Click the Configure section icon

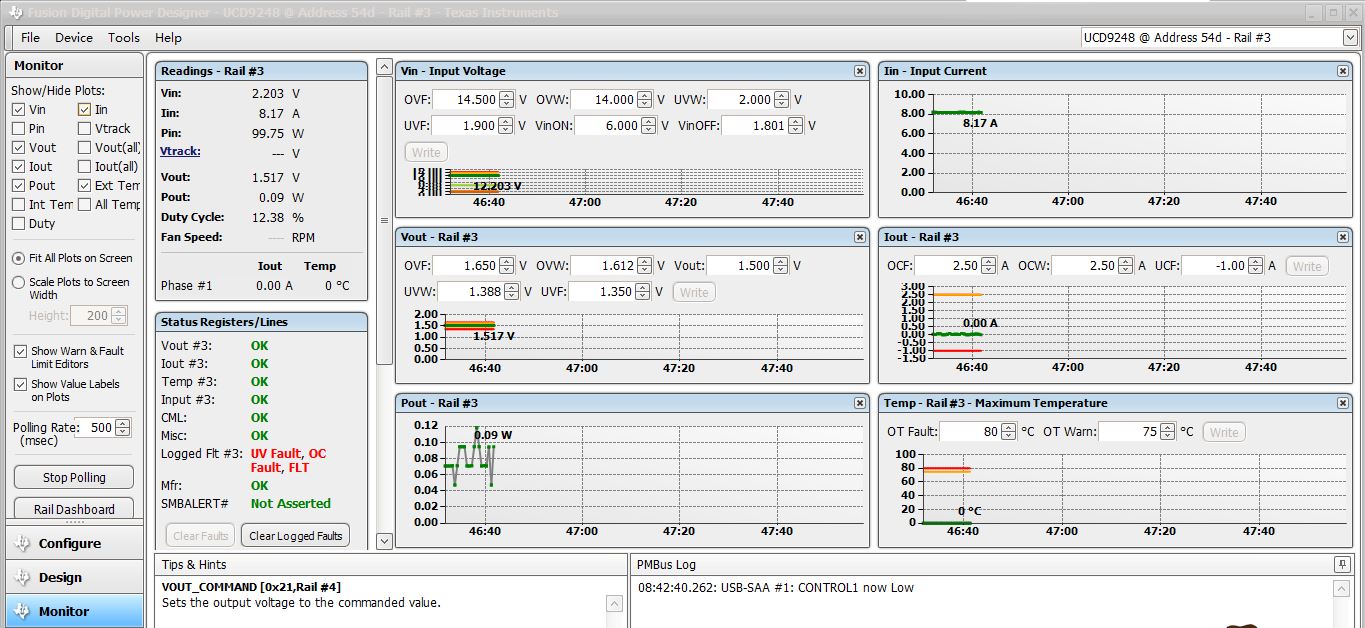pos(23,543)
